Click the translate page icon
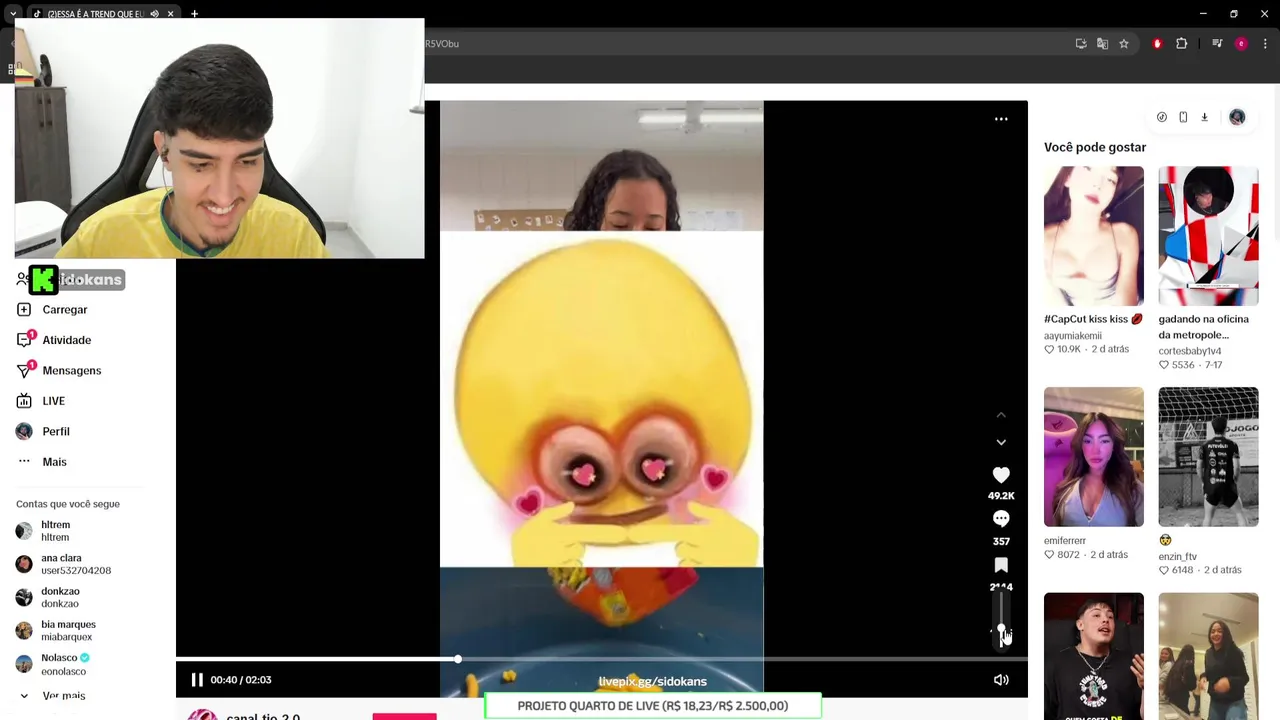 click(x=1102, y=44)
